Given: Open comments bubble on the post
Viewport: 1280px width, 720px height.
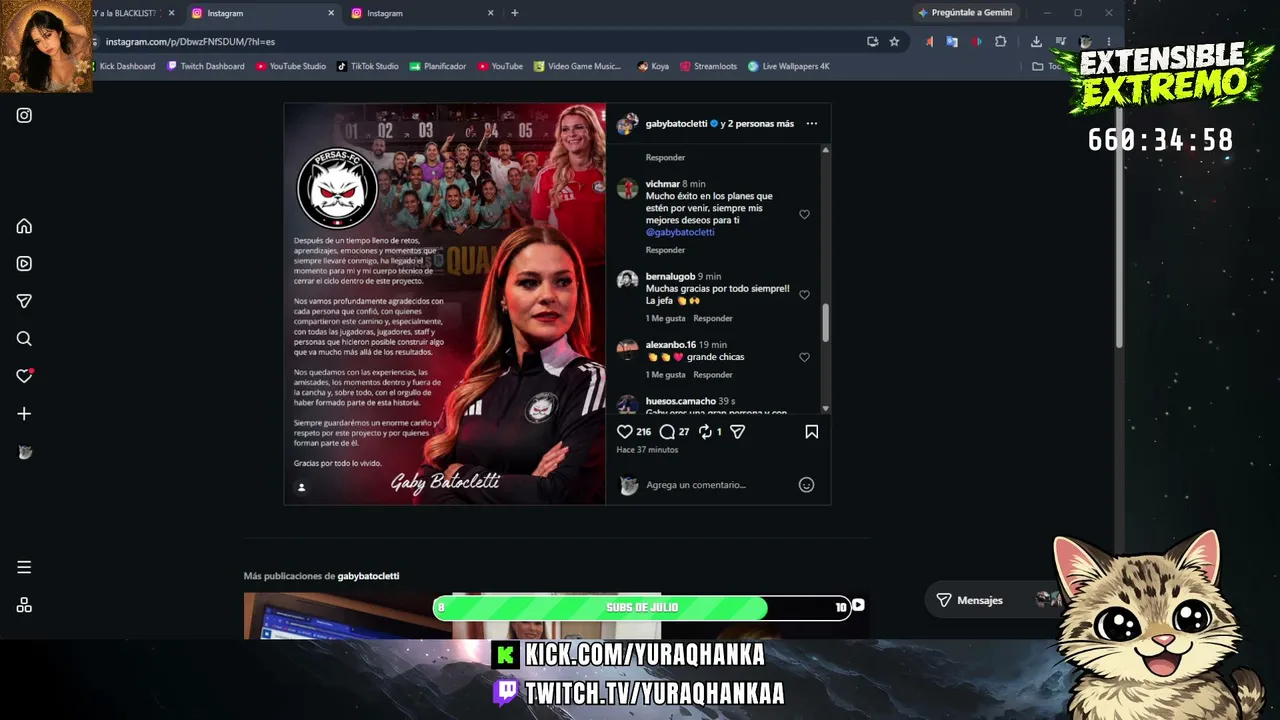Looking at the screenshot, I should pyautogui.click(x=667, y=432).
